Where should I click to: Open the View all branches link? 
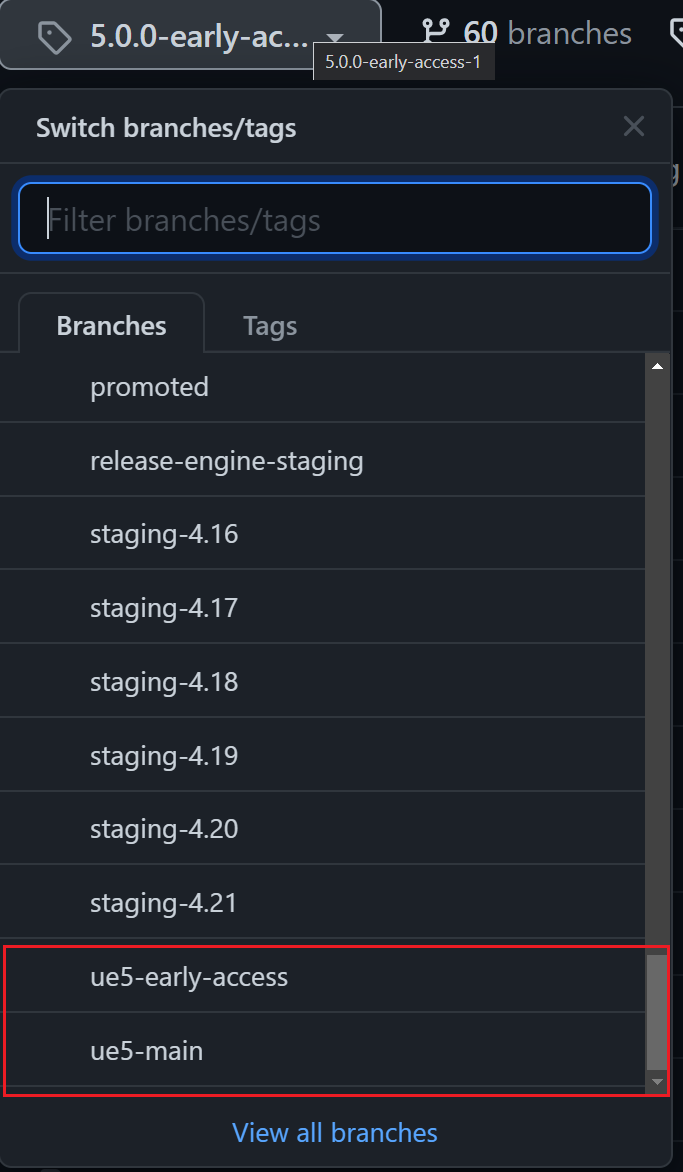click(x=335, y=1133)
